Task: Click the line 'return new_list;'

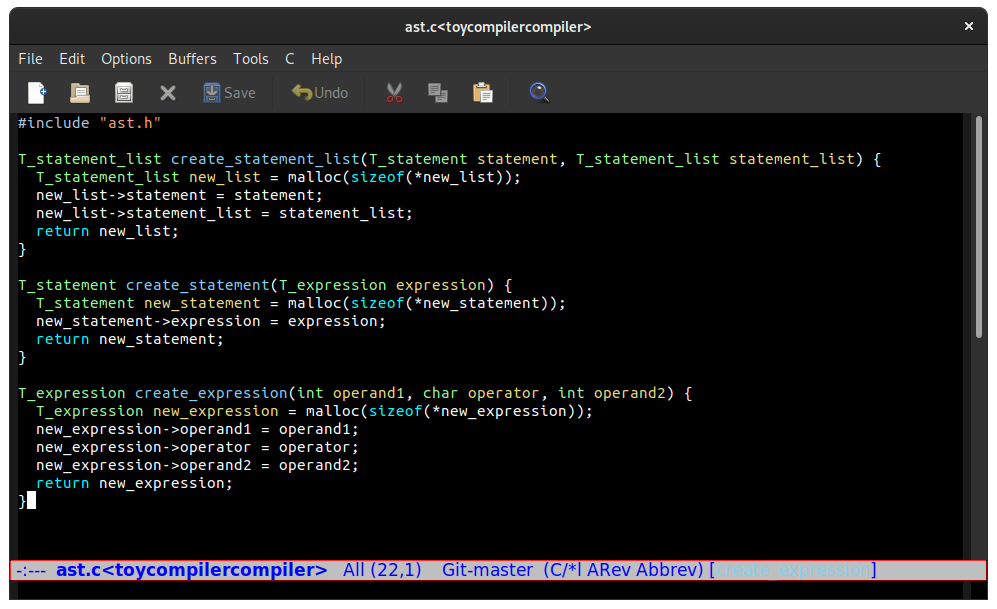Action: click(x=107, y=231)
